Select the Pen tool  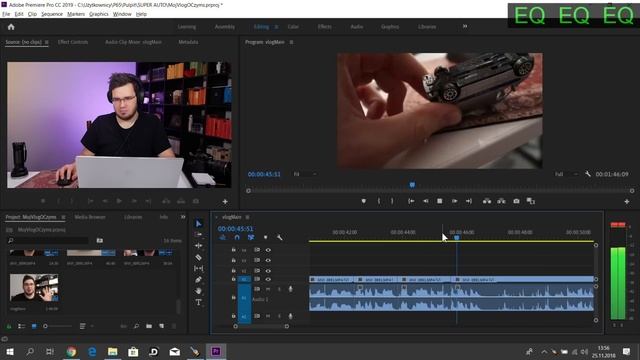coord(198,280)
